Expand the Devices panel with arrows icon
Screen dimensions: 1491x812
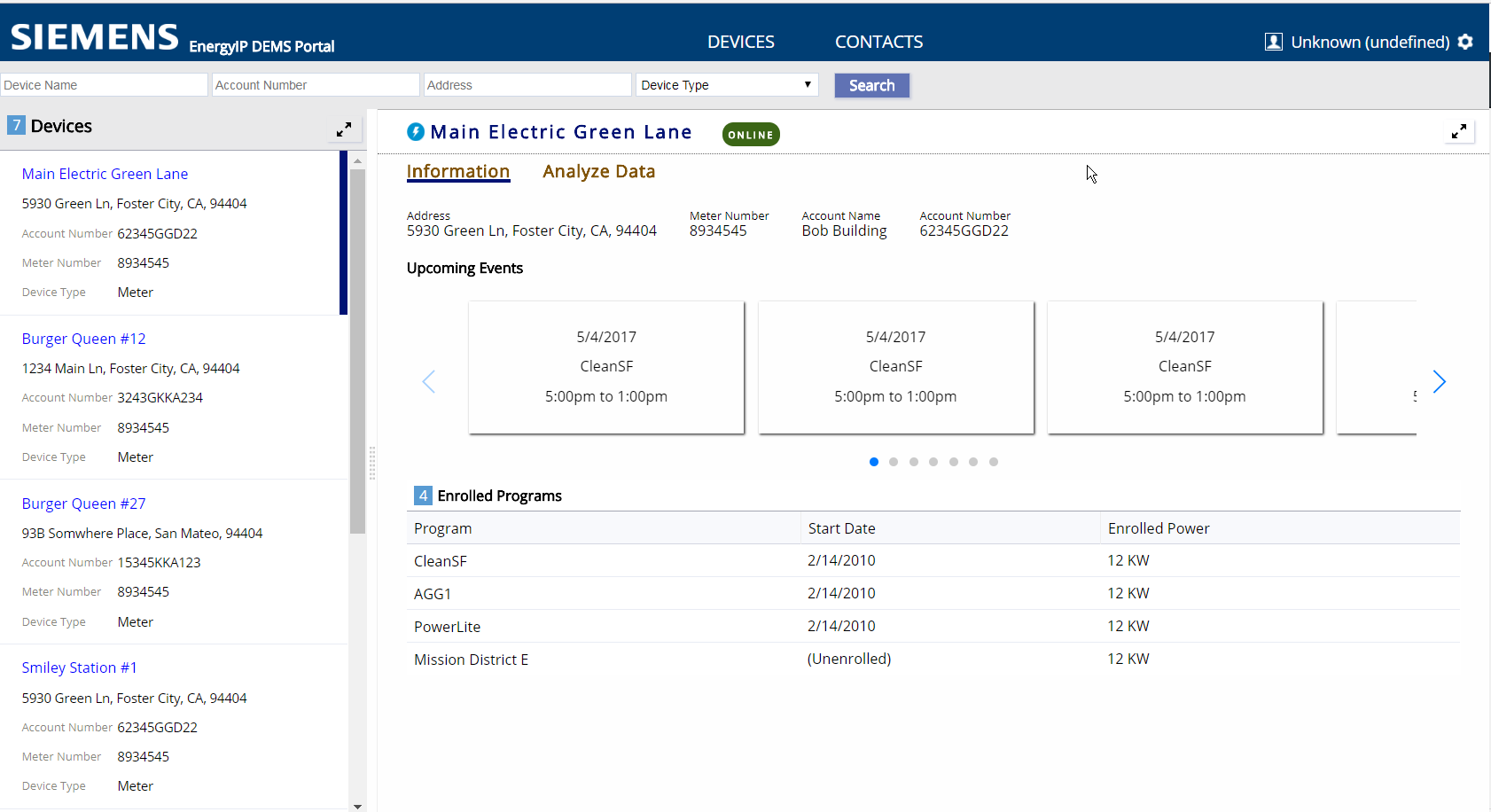coord(344,129)
